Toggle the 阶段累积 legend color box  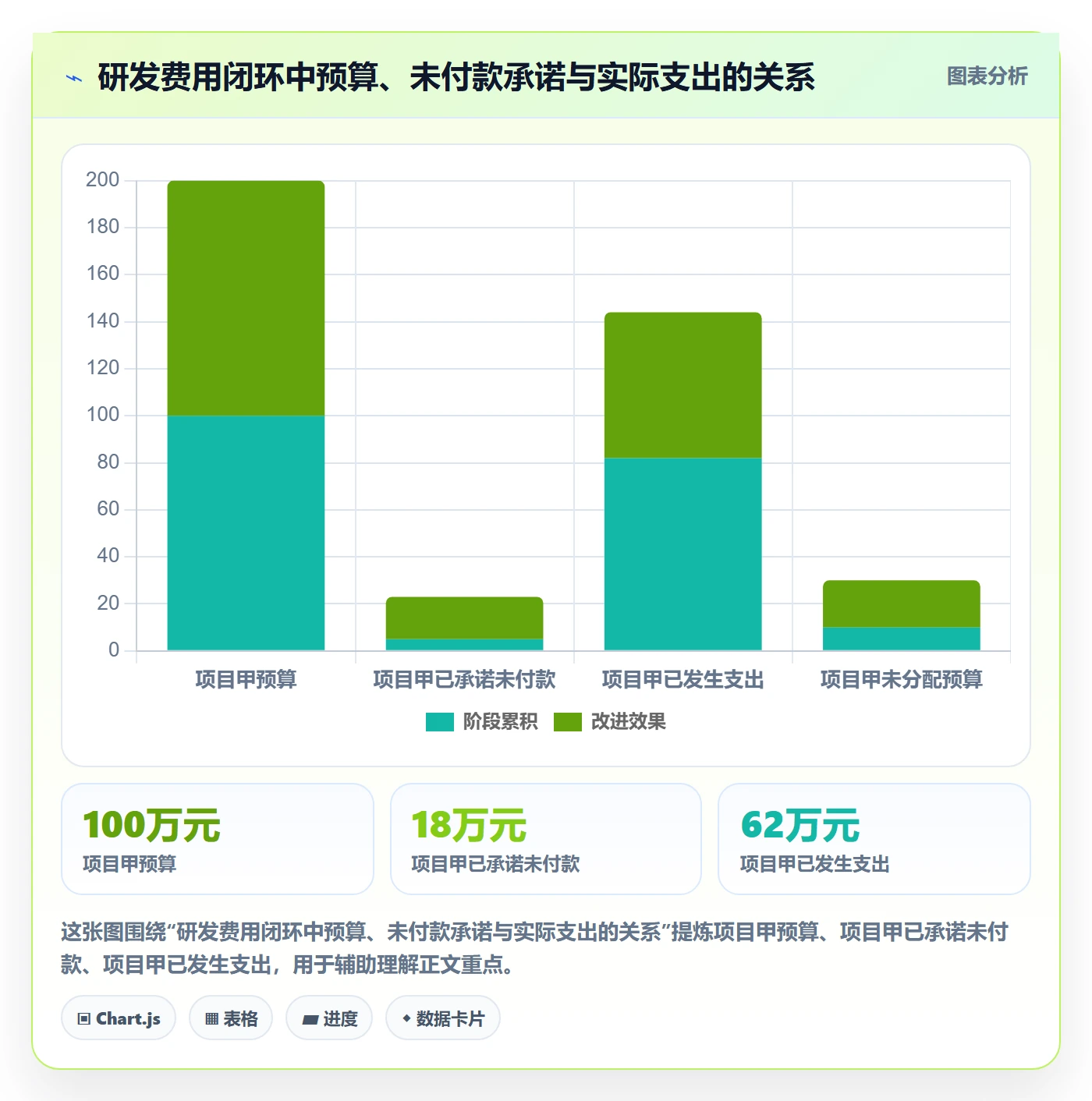(439, 722)
